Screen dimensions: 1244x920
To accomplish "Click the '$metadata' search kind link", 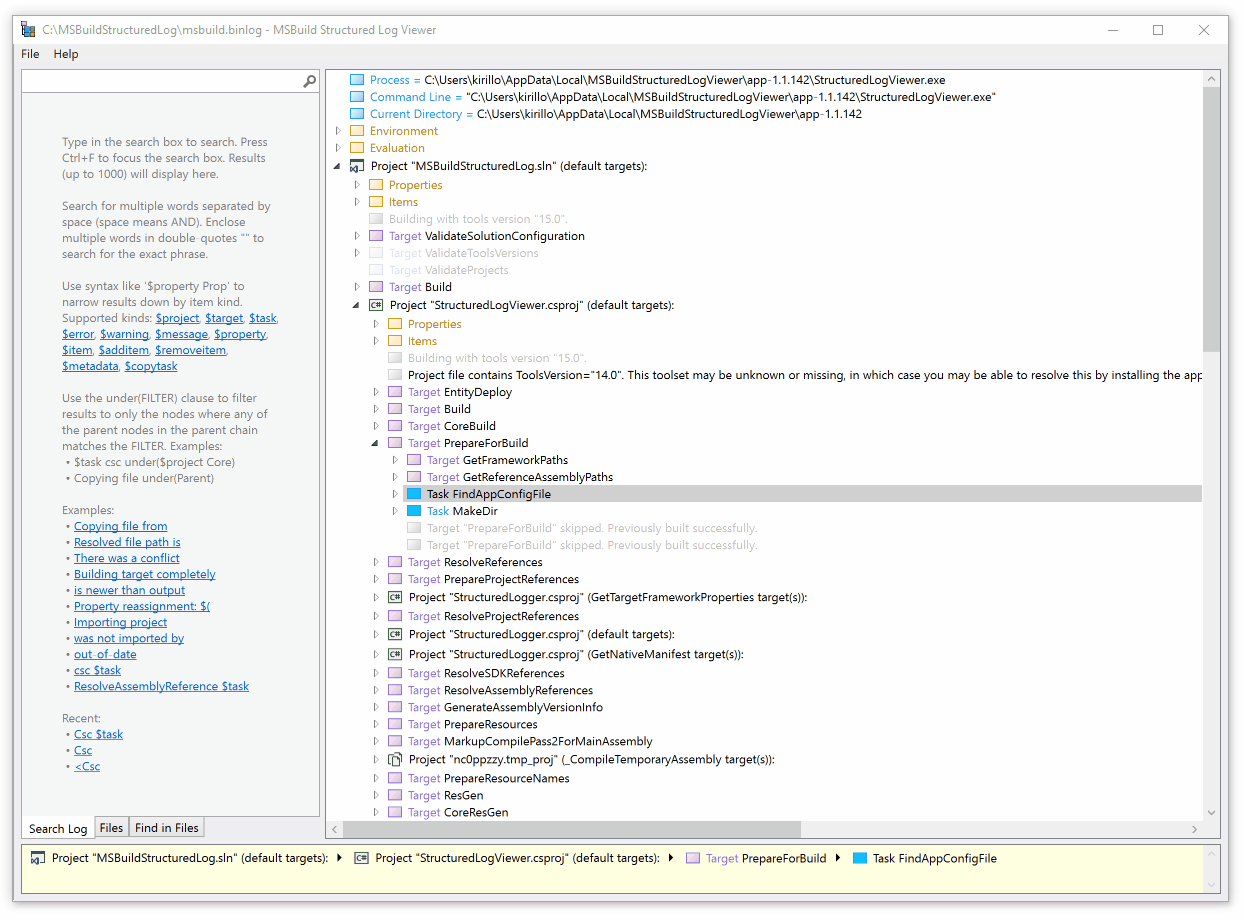I will 90,366.
